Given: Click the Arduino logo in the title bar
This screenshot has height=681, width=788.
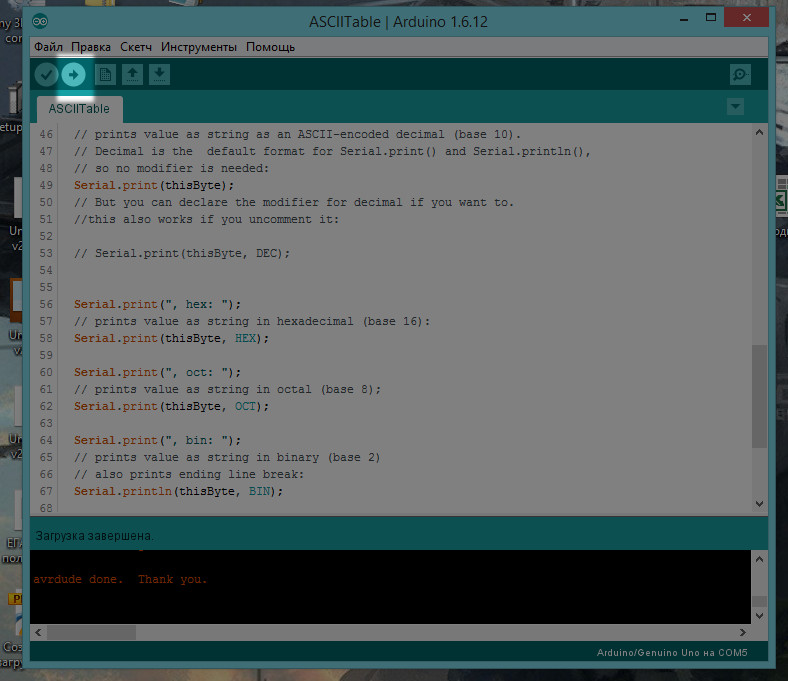Looking at the screenshot, I should click(x=40, y=21).
